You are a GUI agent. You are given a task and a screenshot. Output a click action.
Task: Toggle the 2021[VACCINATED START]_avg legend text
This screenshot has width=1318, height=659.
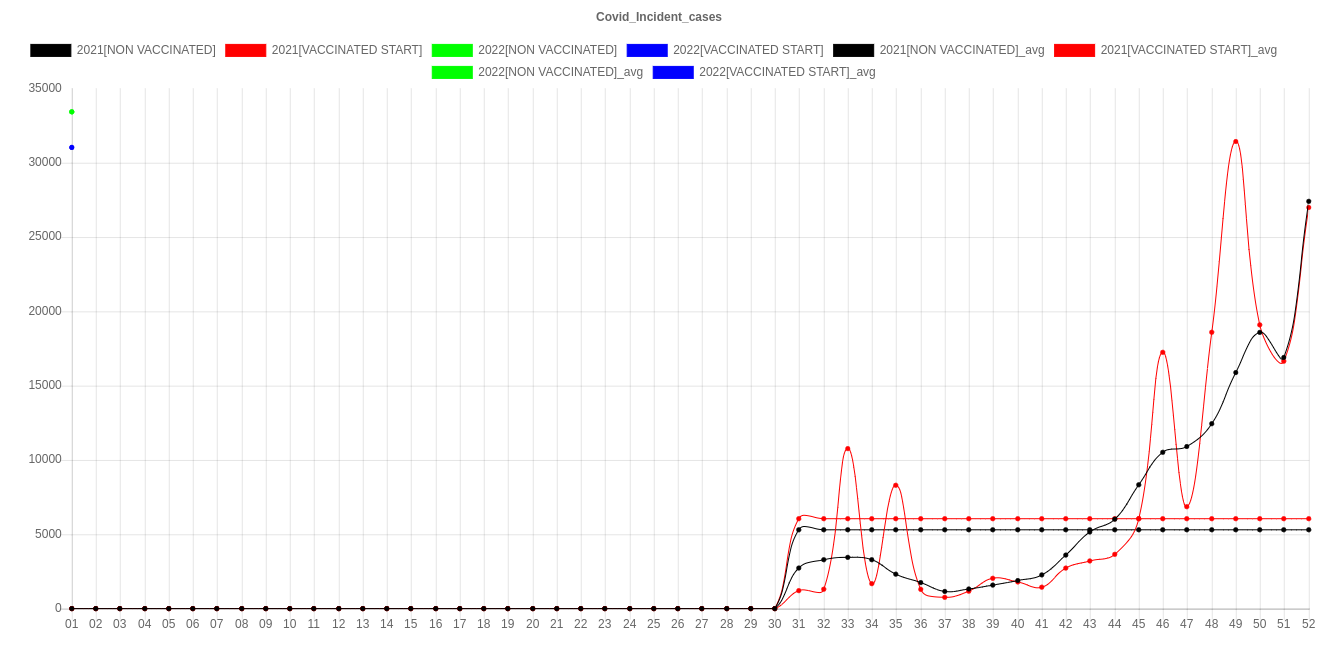pyautogui.click(x=1188, y=50)
